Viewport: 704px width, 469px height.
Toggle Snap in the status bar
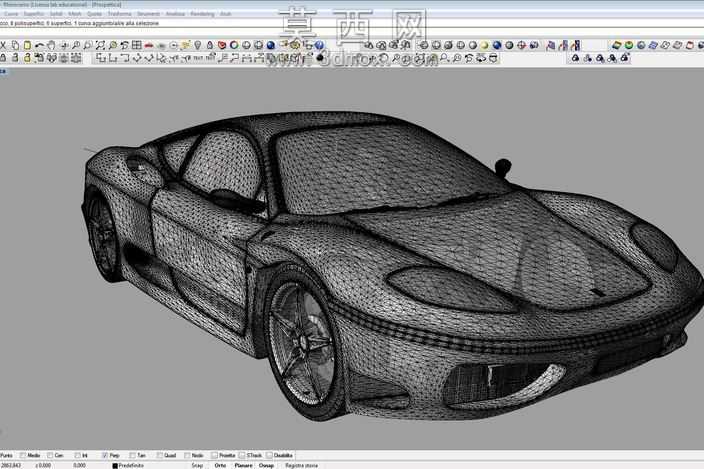tap(198, 465)
